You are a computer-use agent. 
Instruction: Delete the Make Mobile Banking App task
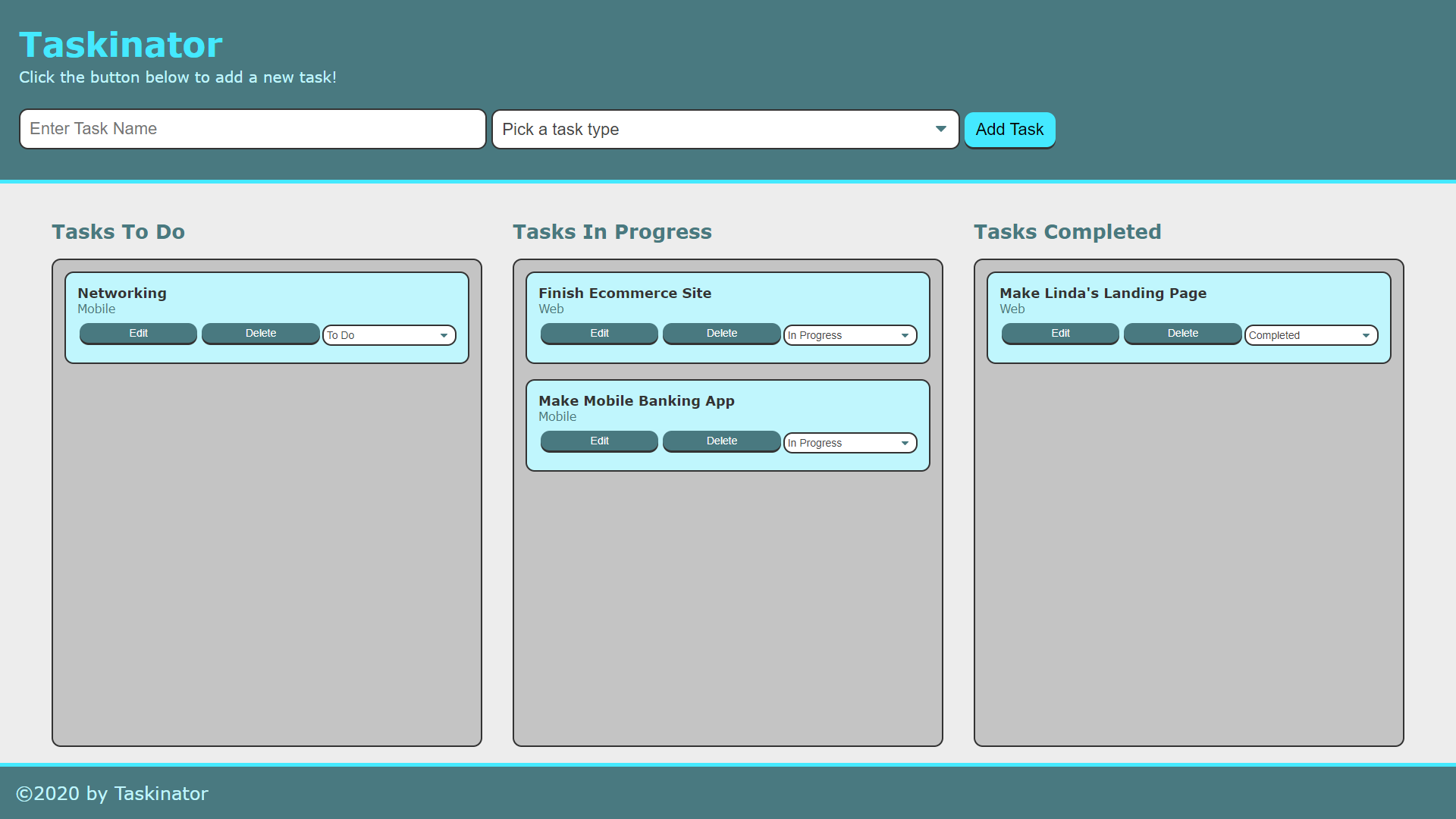pyautogui.click(x=721, y=441)
